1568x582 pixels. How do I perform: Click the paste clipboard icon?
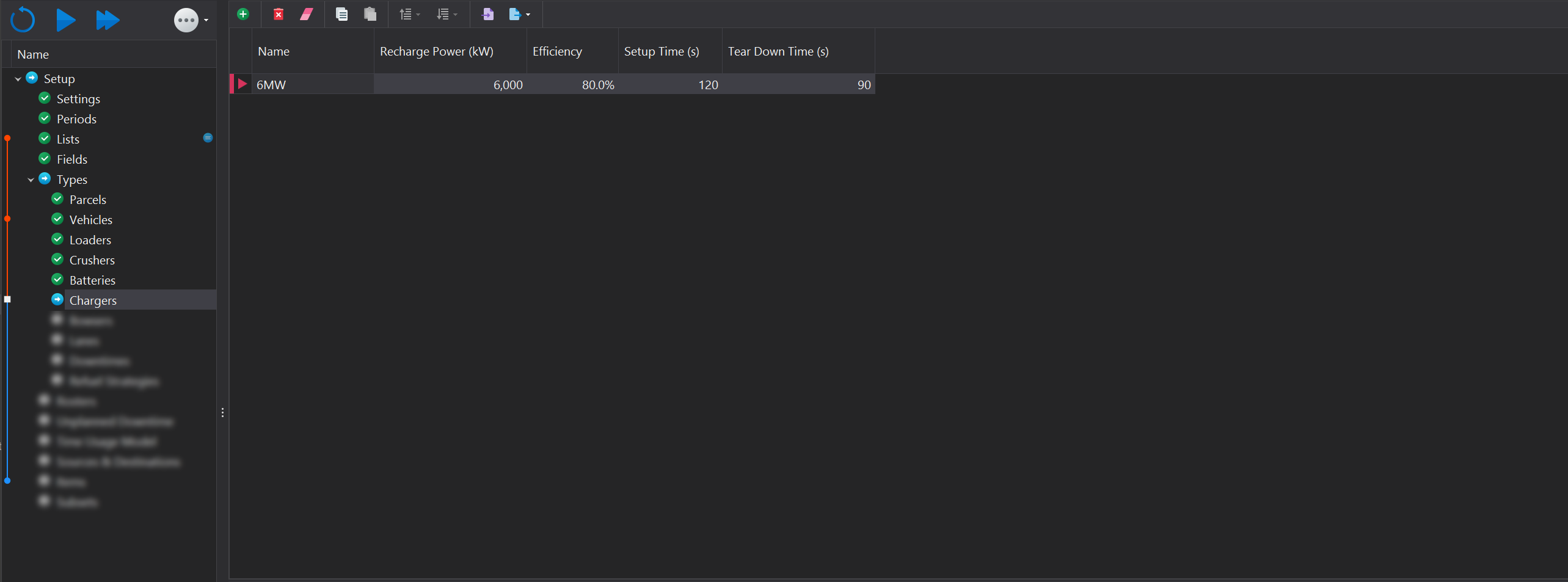coord(370,14)
